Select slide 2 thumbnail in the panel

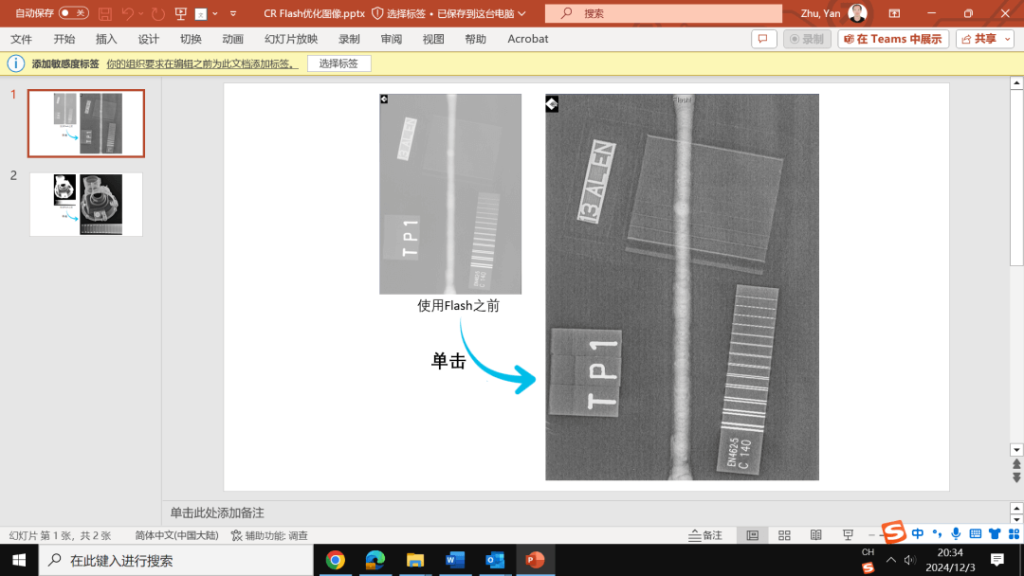click(x=85, y=204)
